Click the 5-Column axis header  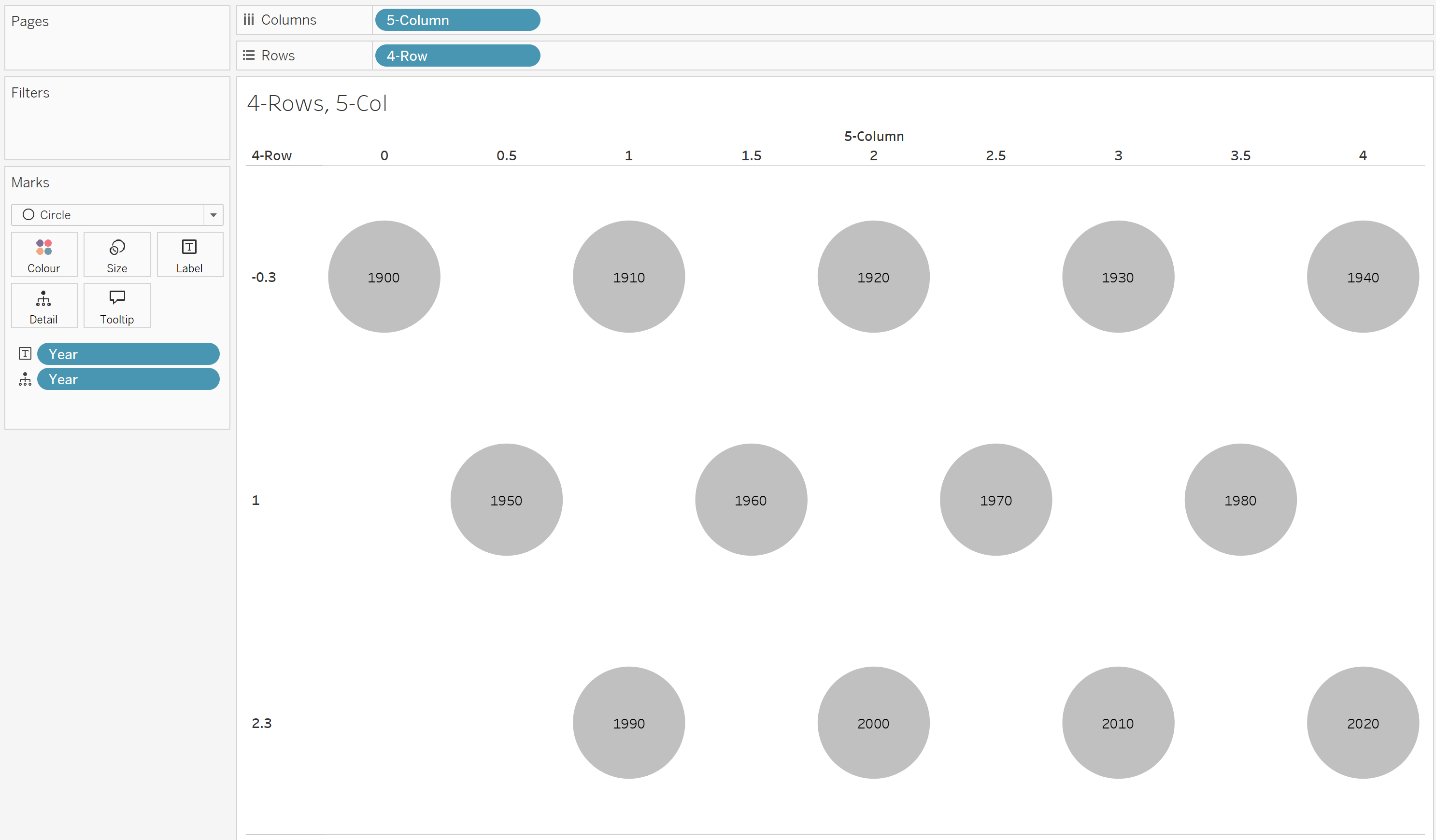coord(874,136)
